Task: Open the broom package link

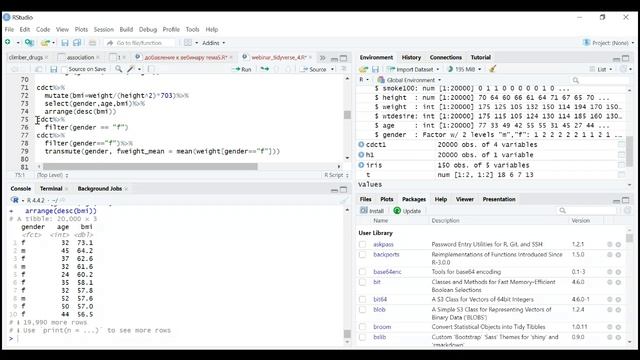Action: (382, 327)
